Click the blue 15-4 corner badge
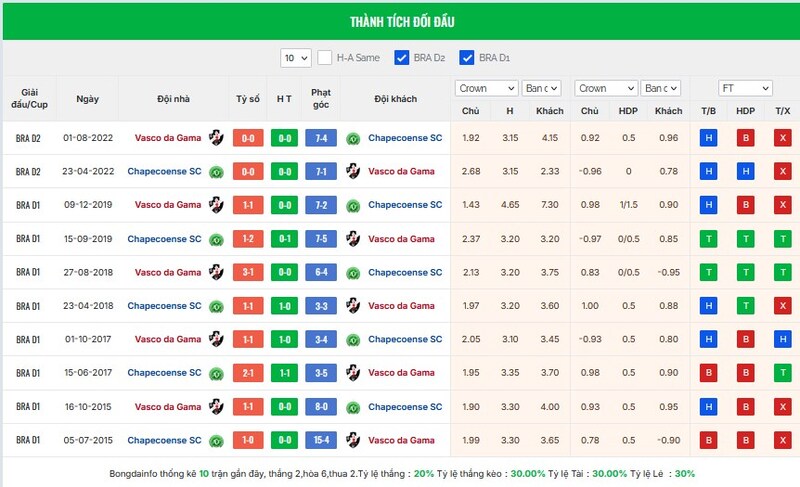 pos(321,440)
